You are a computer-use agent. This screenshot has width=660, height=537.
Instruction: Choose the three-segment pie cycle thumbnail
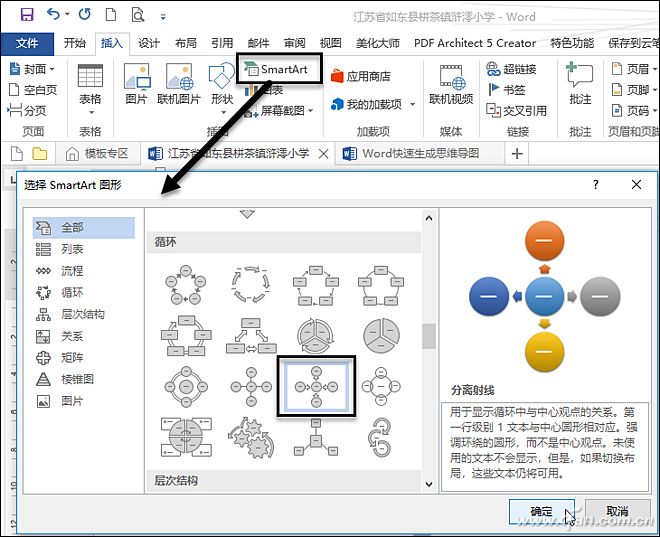(381, 336)
